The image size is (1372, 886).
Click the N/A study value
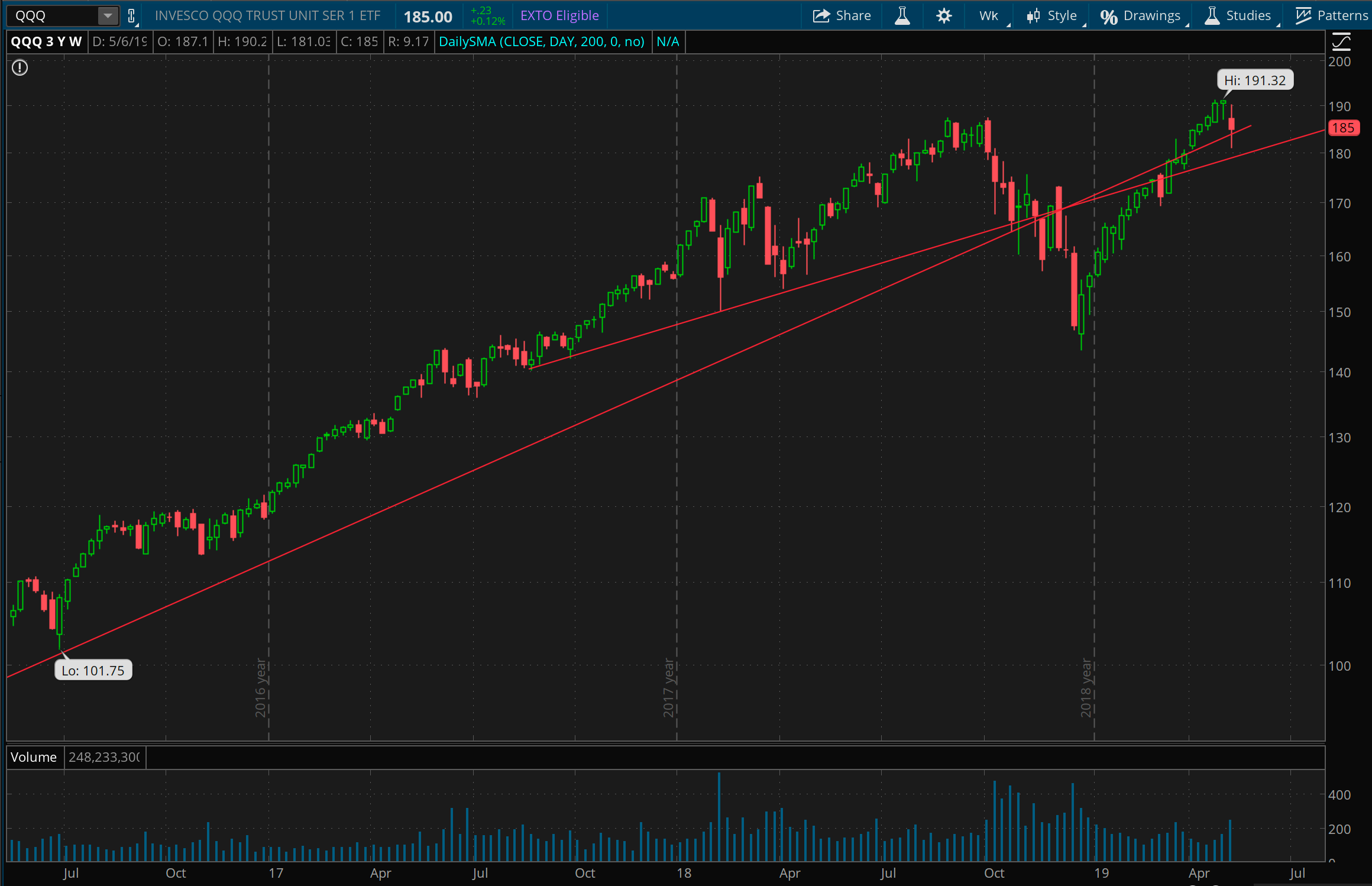[668, 42]
